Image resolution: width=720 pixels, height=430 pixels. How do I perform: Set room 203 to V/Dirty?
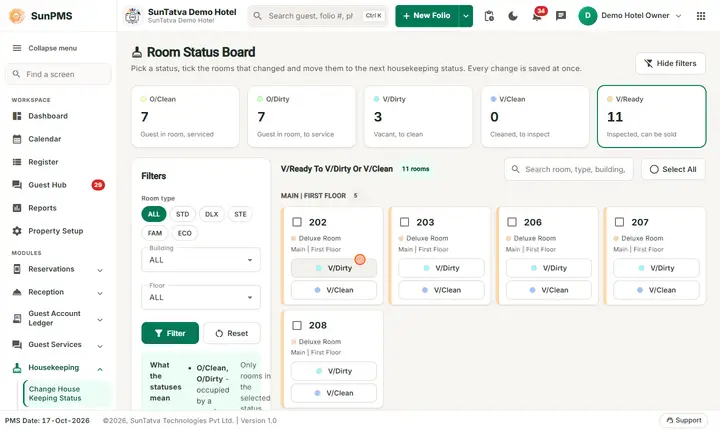pyautogui.click(x=441, y=268)
